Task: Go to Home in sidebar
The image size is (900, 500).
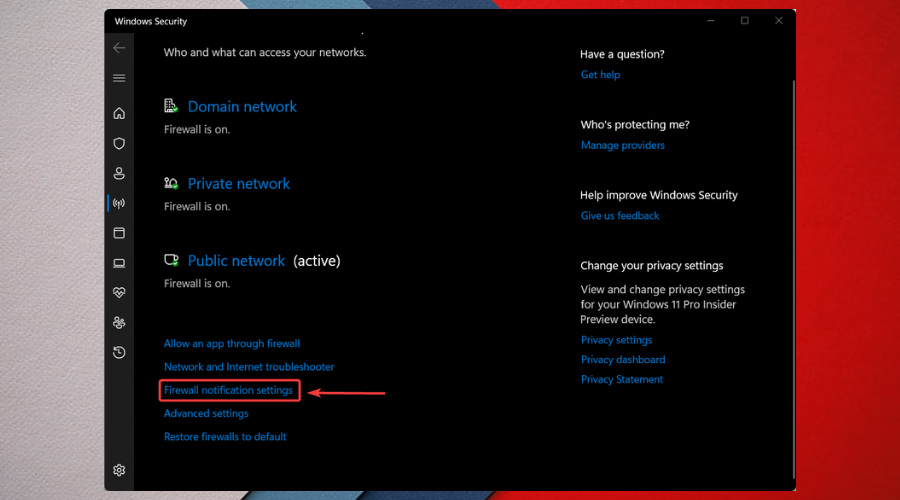Action: [119, 113]
